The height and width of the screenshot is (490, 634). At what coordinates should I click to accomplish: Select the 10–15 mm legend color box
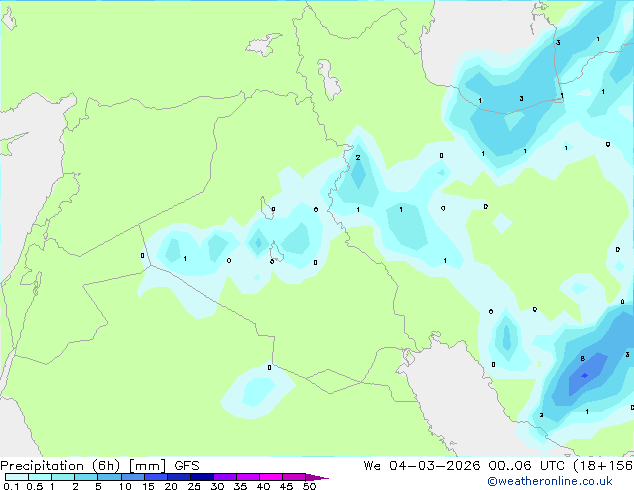[133, 477]
